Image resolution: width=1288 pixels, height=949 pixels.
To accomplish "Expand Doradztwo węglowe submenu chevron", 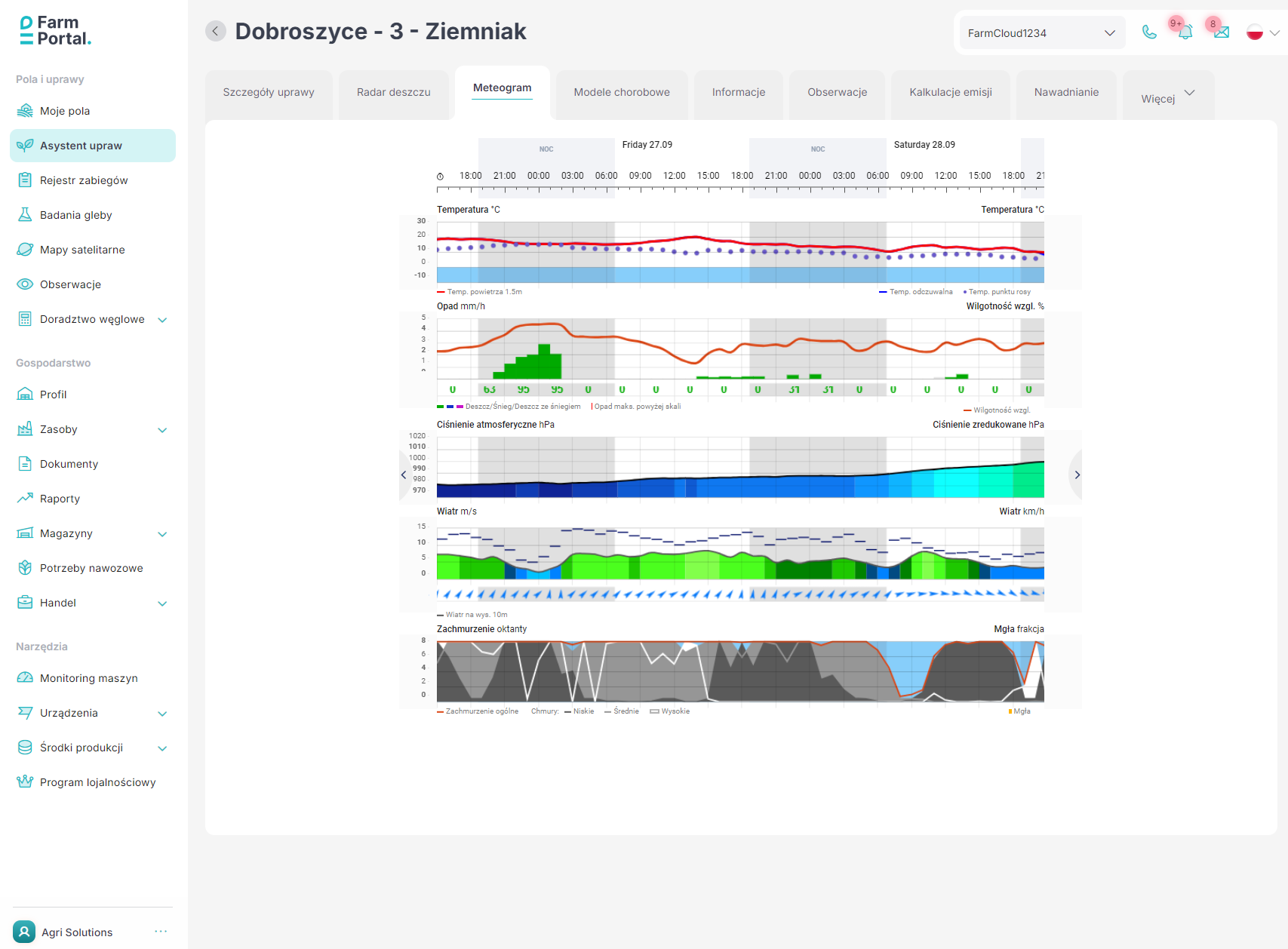I will tap(162, 320).
